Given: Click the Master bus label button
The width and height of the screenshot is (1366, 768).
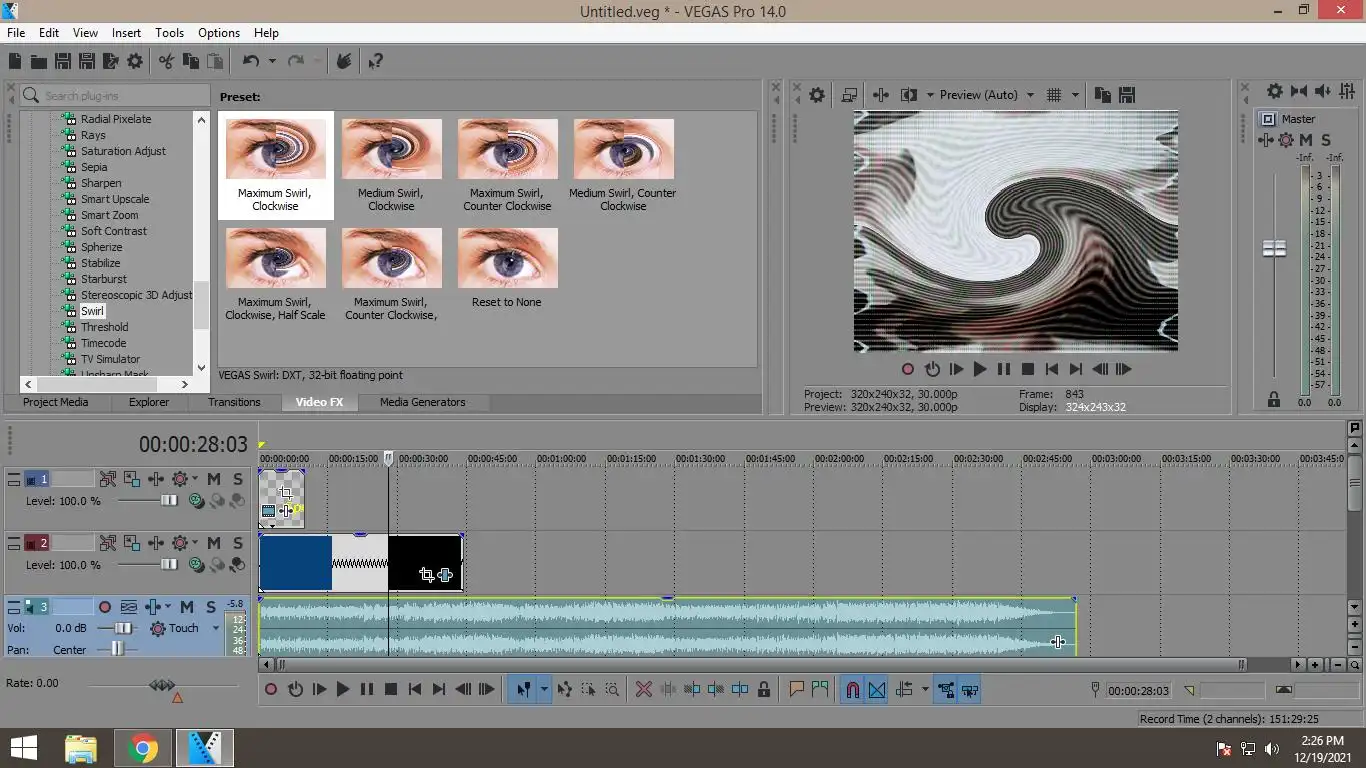Looking at the screenshot, I should tap(1289, 119).
